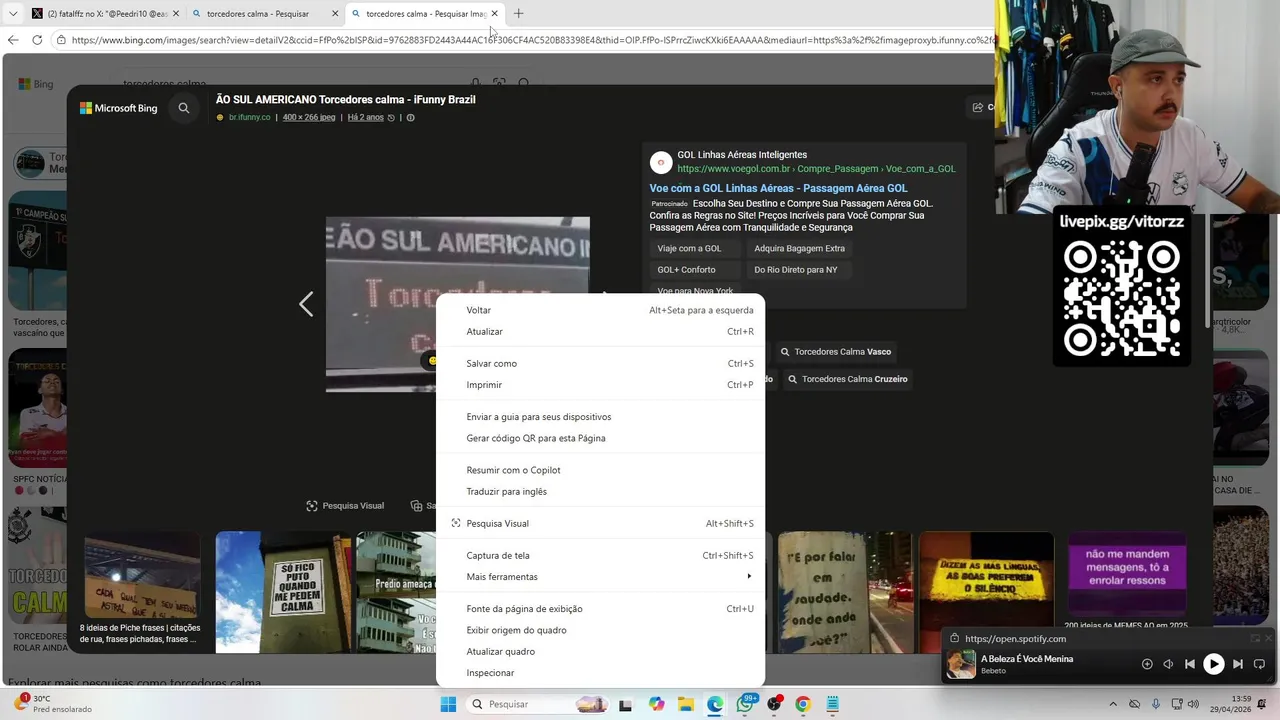
Task: Select Captura de tela menu entry
Action: (600, 555)
